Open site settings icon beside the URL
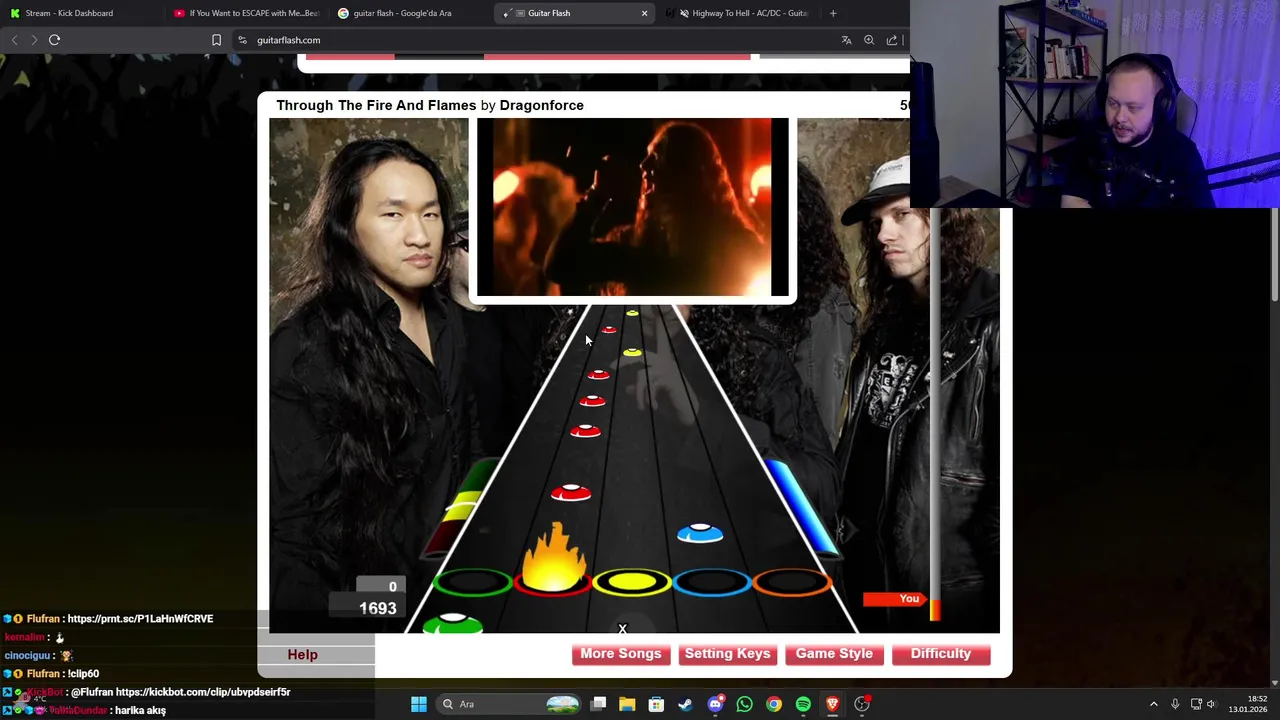 coord(242,40)
